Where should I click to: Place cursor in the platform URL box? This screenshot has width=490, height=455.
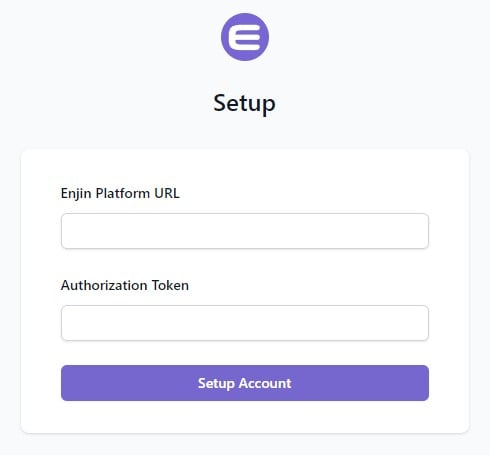pos(245,231)
